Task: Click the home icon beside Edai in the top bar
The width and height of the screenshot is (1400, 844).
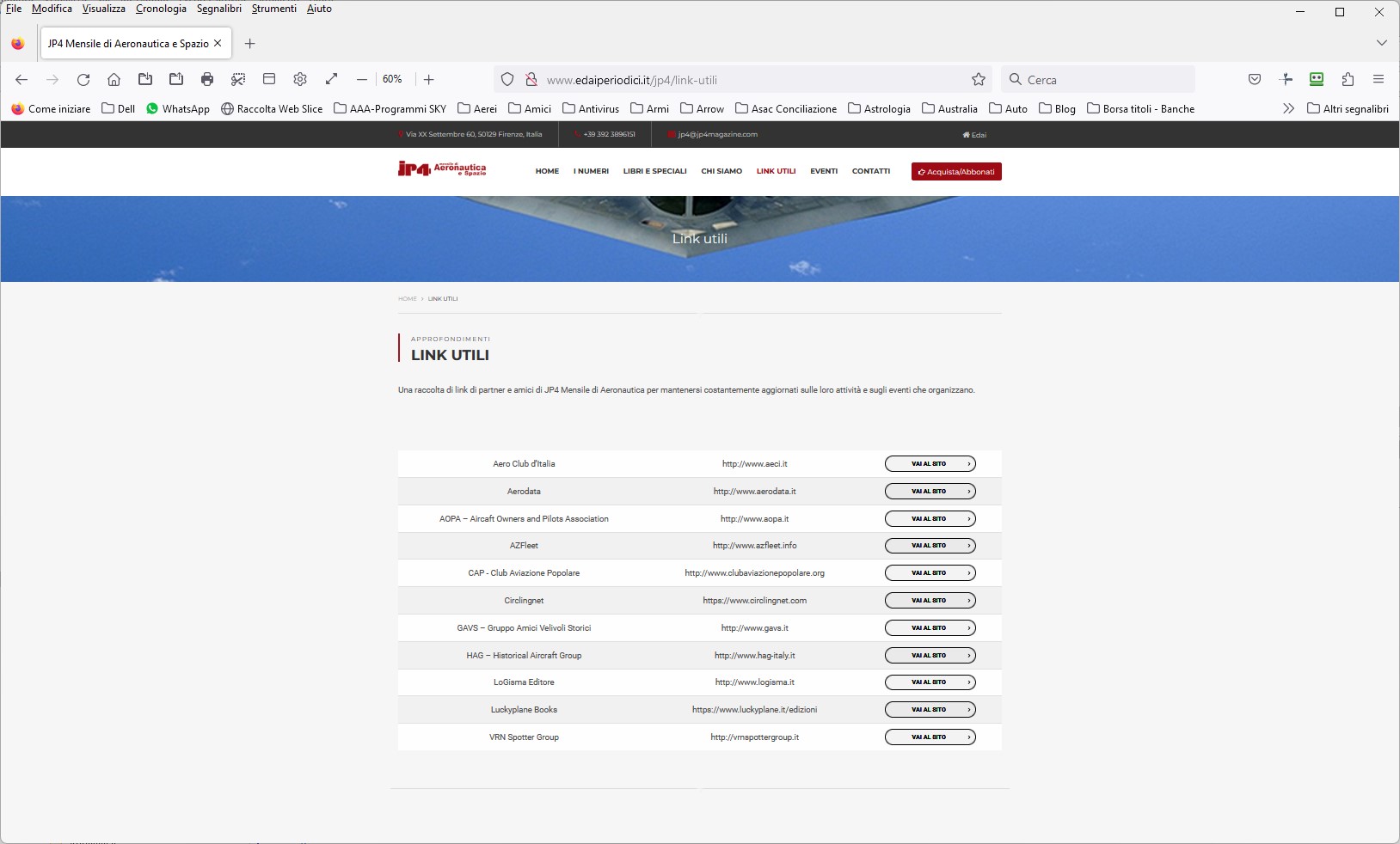Action: pos(966,135)
